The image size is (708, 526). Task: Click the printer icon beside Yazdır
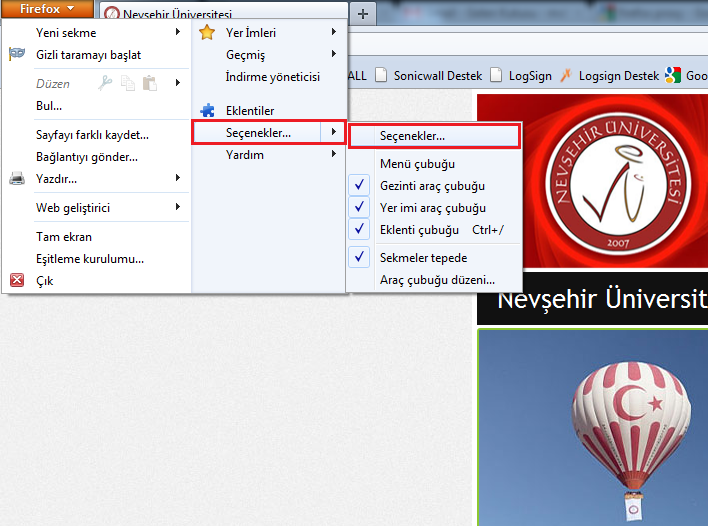[x=17, y=179]
